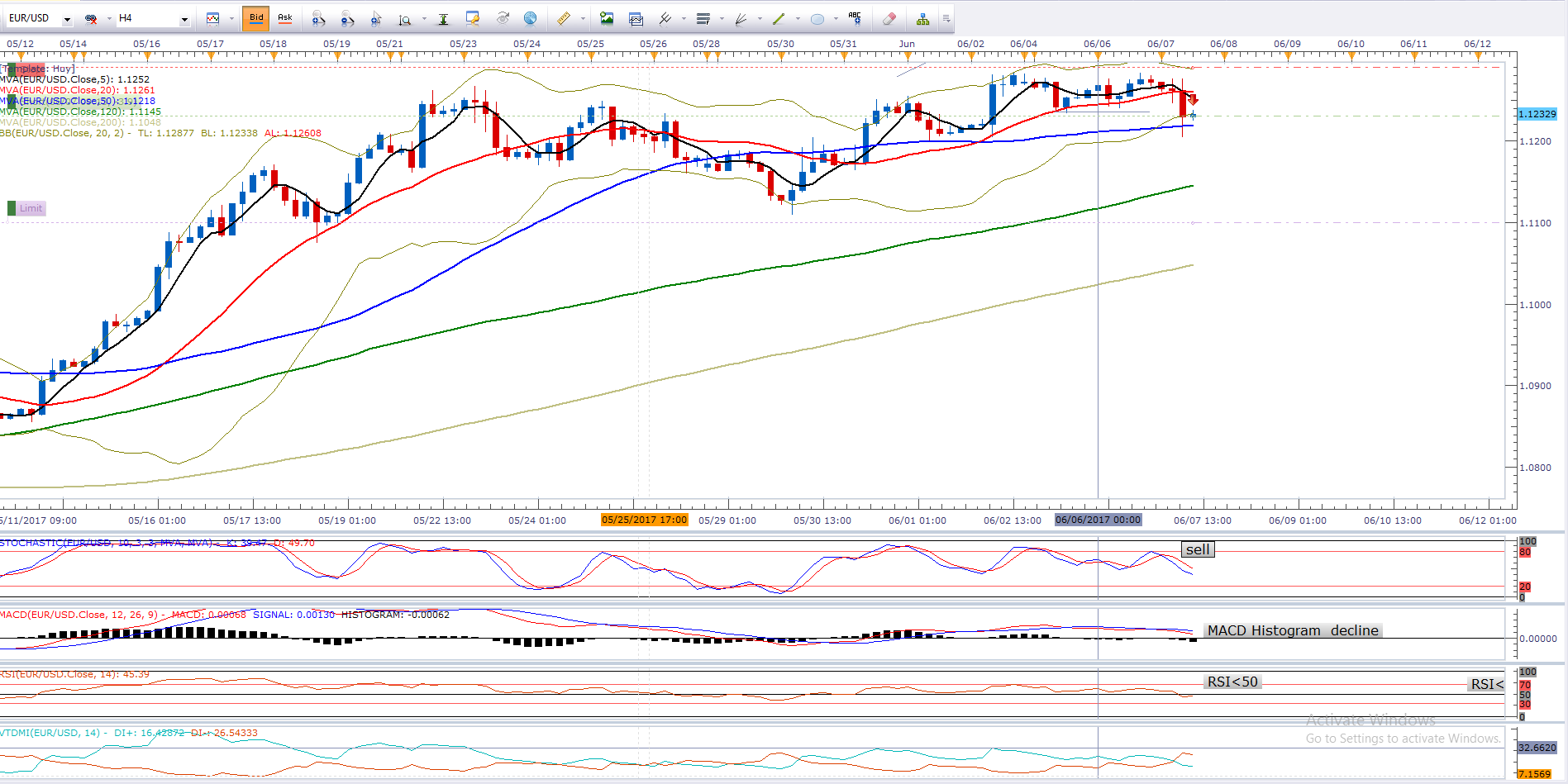Click the orange 05/25/2017 17:00 time marker
The width and height of the screenshot is (1568, 784).
(644, 520)
